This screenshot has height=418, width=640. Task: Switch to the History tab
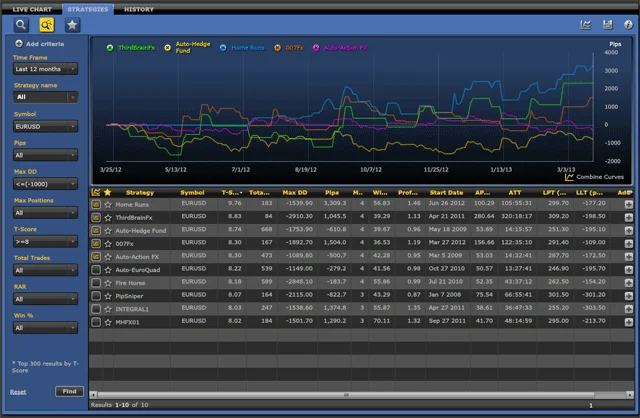(x=139, y=9)
